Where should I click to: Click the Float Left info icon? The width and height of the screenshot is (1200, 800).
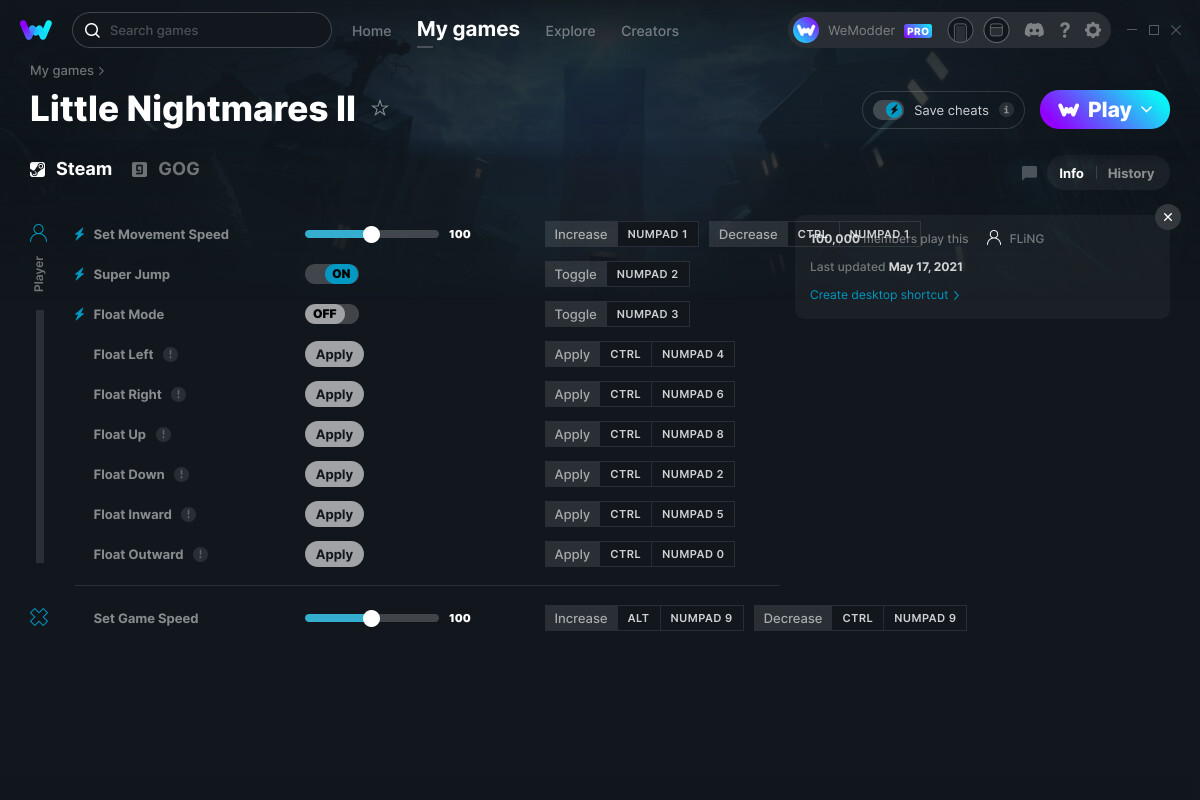click(x=170, y=354)
